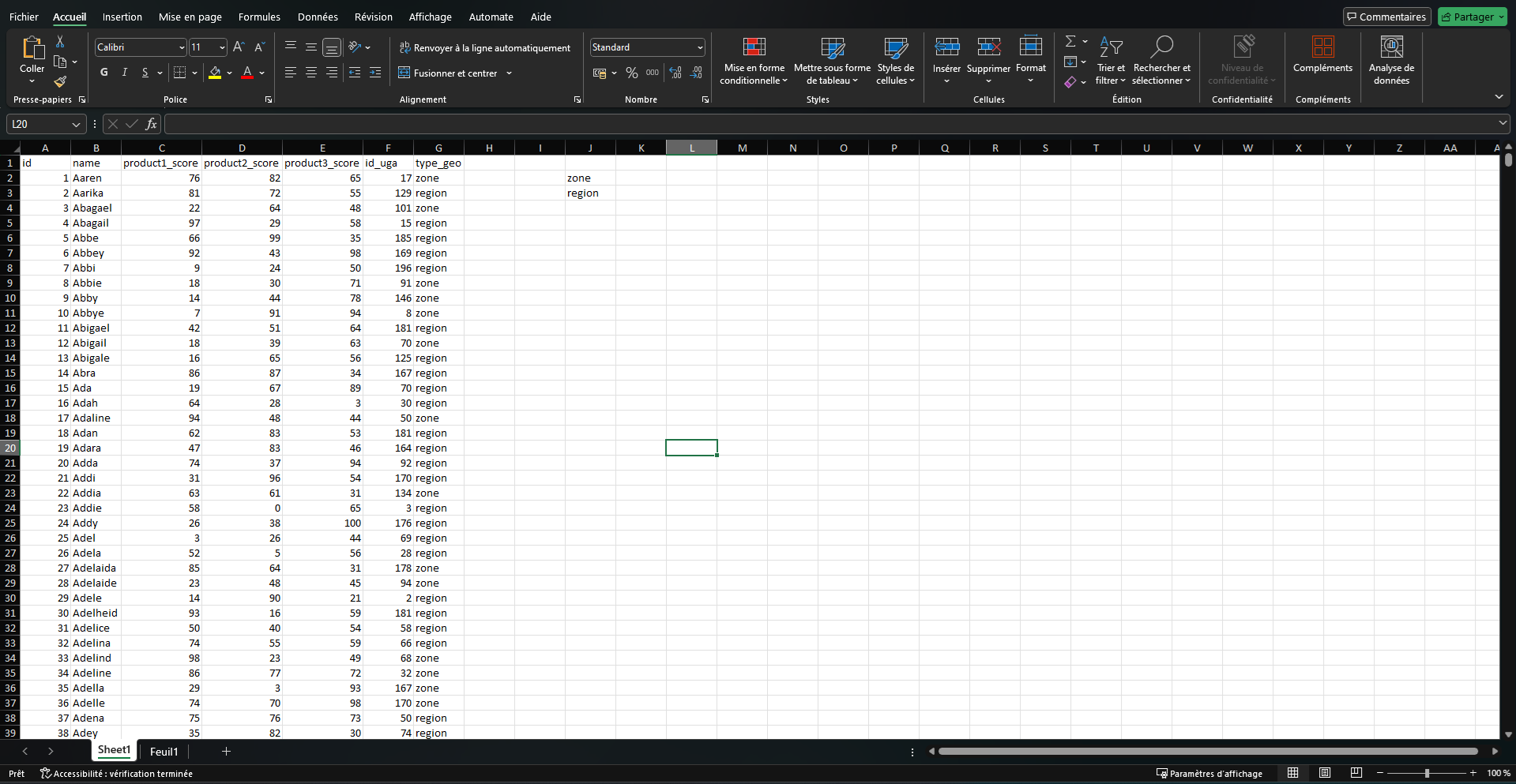Click the Commentaires button
Screen dimensions: 1516x784
click(x=1386, y=17)
